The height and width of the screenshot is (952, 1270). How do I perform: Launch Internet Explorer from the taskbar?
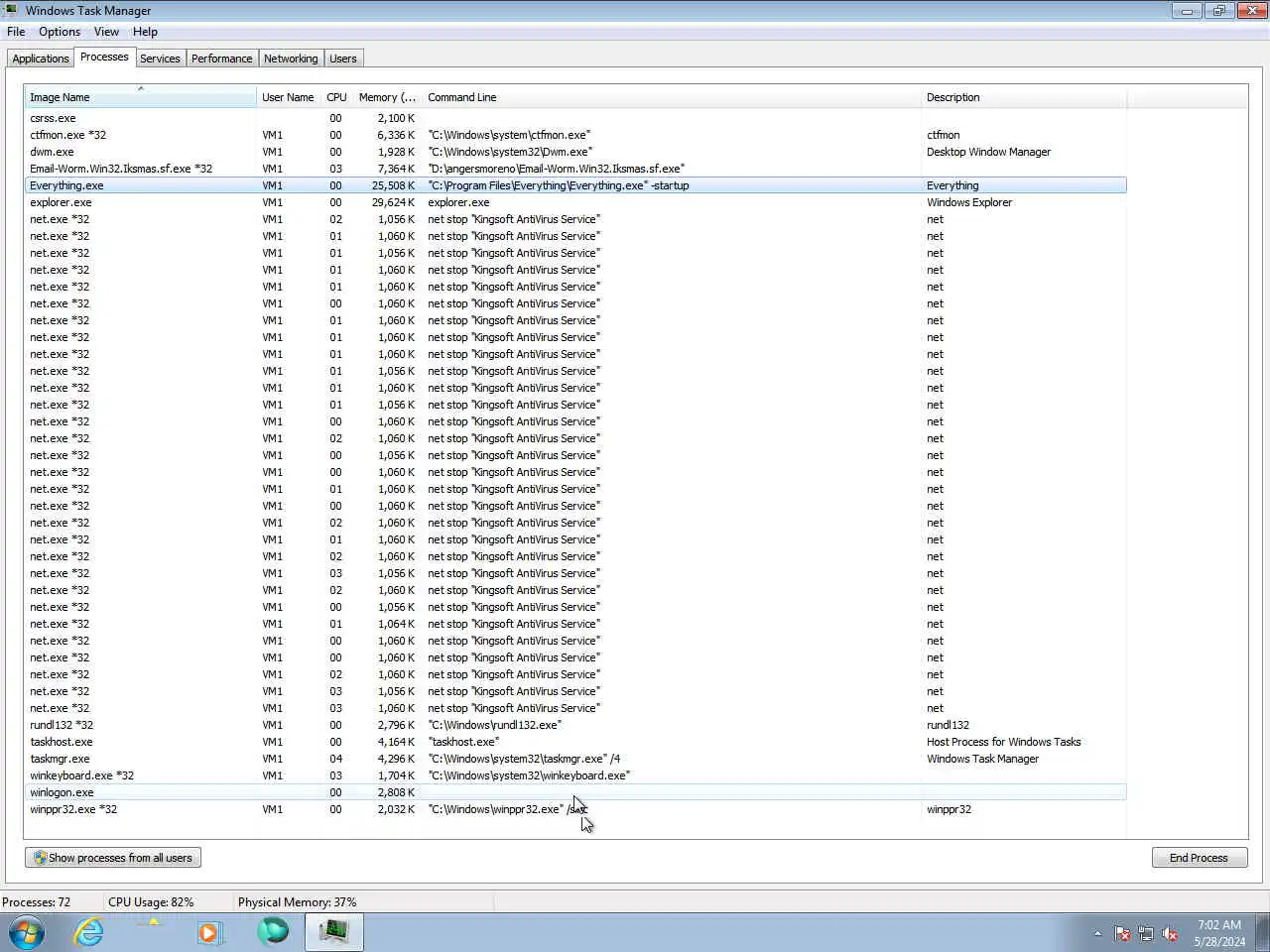[x=89, y=932]
